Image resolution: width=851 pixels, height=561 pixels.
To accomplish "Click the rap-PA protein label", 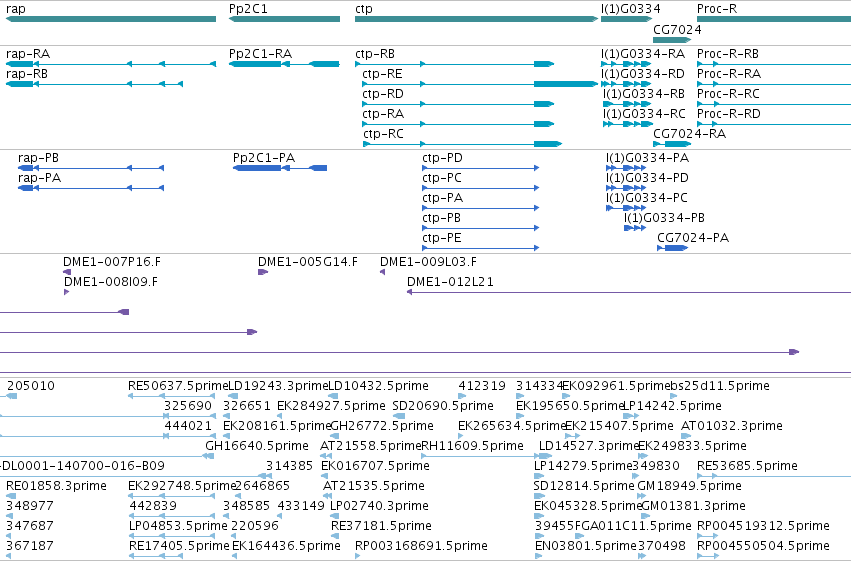I will (x=39, y=178).
